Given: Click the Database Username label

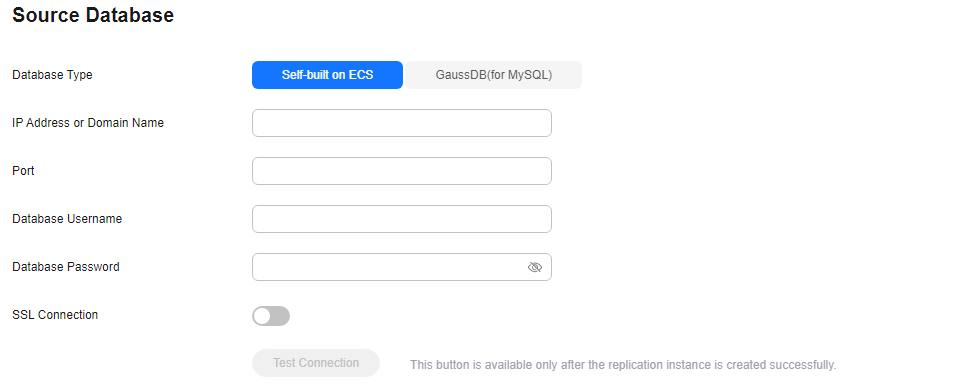Looking at the screenshot, I should [67, 219].
